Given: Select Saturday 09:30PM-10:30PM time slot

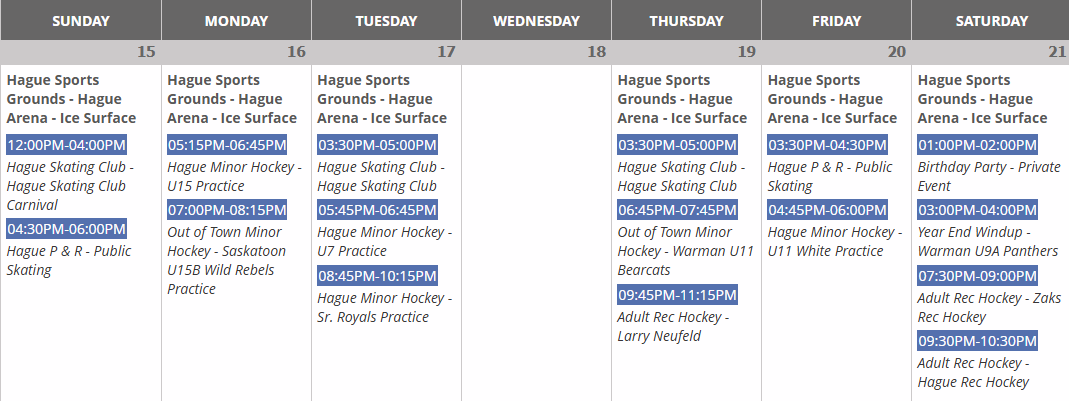Looking at the screenshot, I should 977,341.
